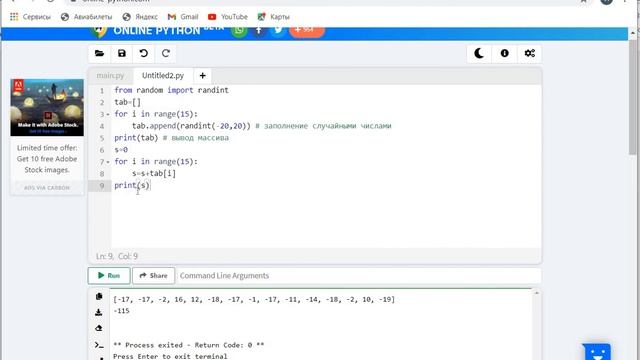Image resolution: width=640 pixels, height=360 pixels.
Task: Redo the edit in editor toolbar
Action: 166,53
